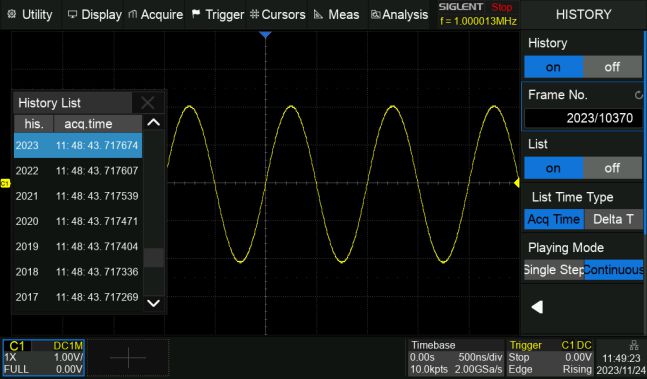Click the yellow trigger level arrow
Image resolution: width=647 pixels, height=379 pixels.
[517, 183]
